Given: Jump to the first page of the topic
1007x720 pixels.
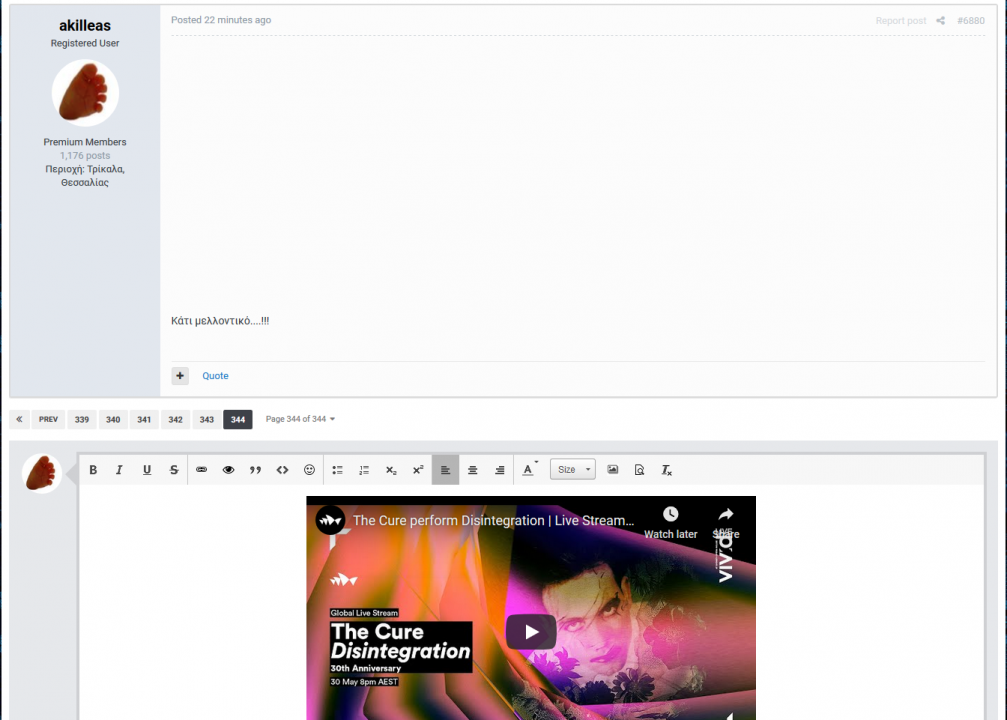Looking at the screenshot, I should (x=19, y=419).
